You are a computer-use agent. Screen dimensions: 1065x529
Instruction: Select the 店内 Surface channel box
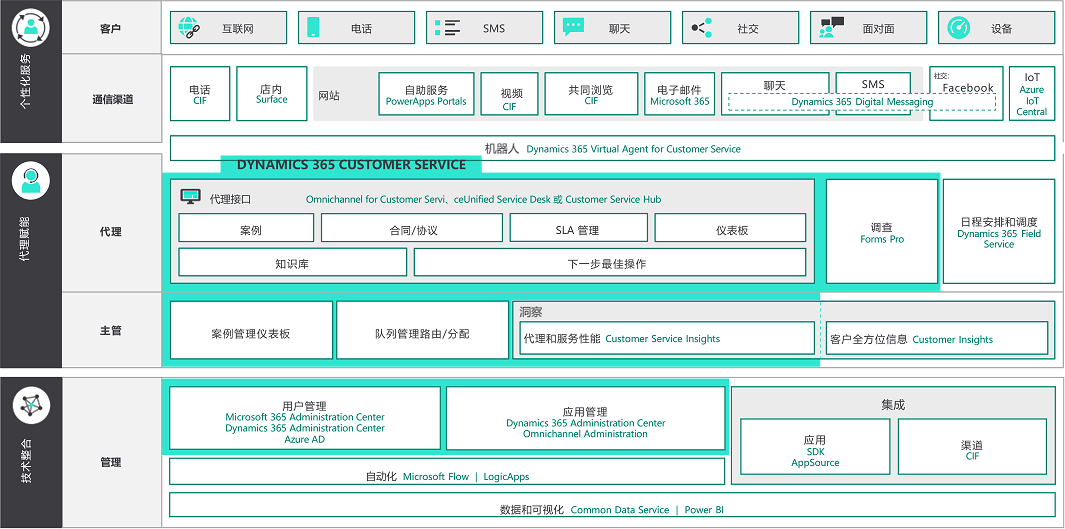click(x=272, y=94)
